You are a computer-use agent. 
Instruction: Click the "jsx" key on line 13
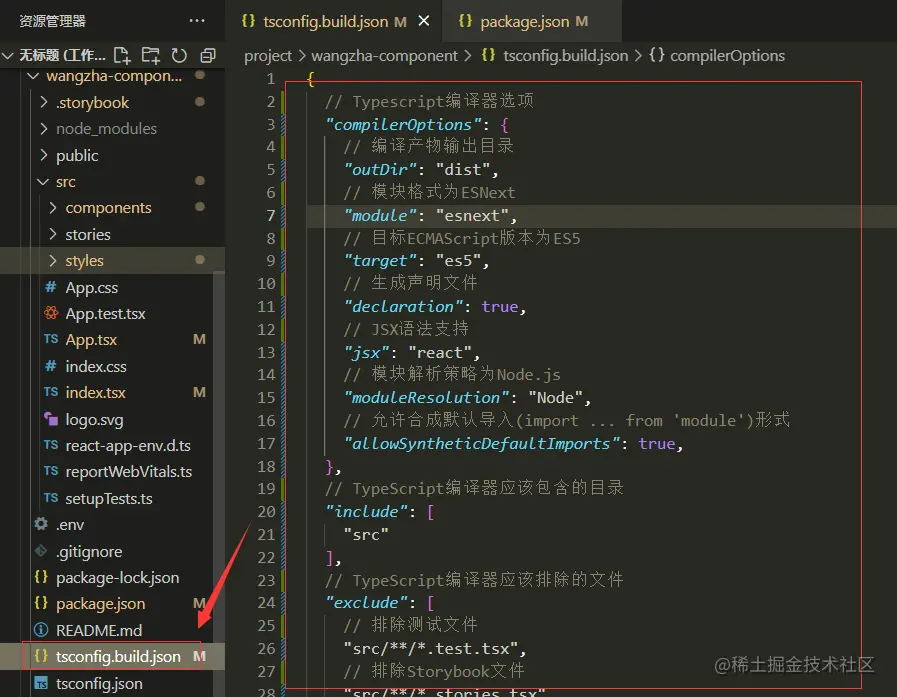pyautogui.click(x=366, y=353)
